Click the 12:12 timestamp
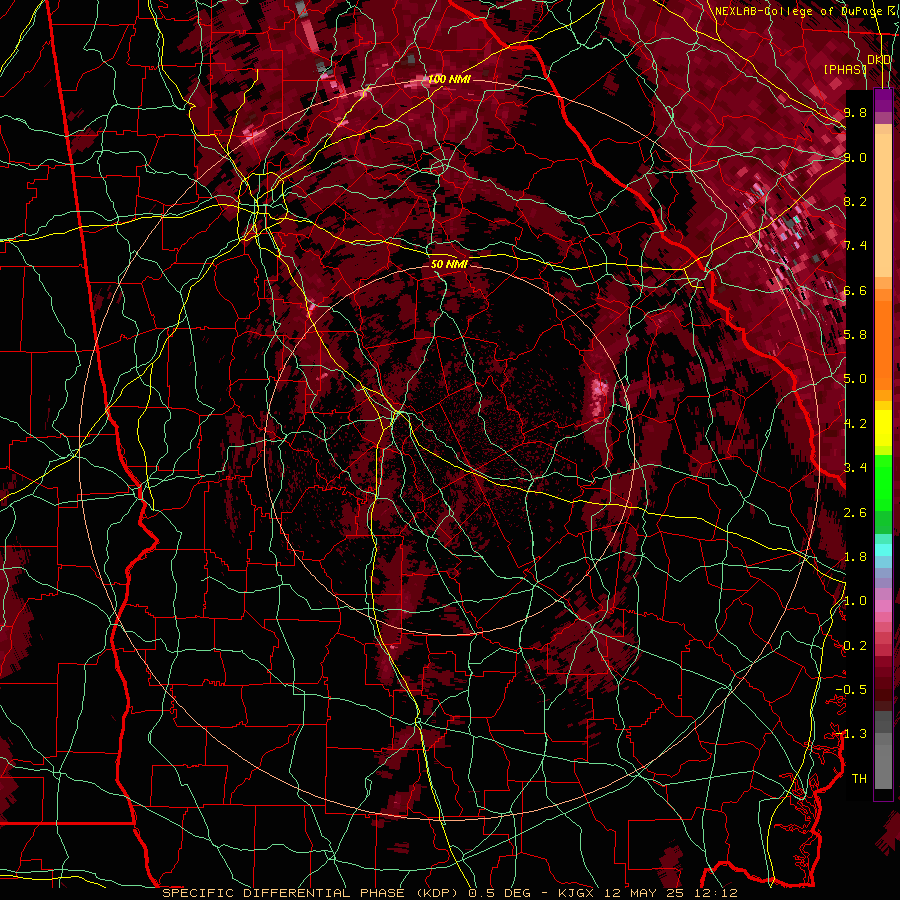 (714, 893)
